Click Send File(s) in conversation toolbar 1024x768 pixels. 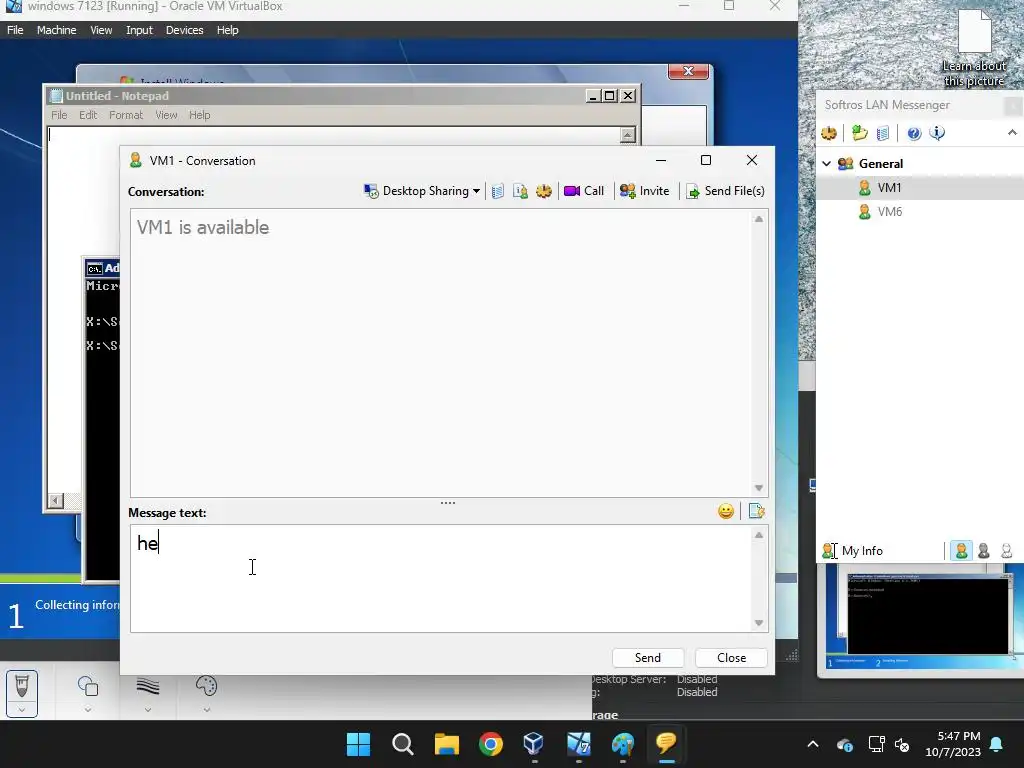point(725,191)
